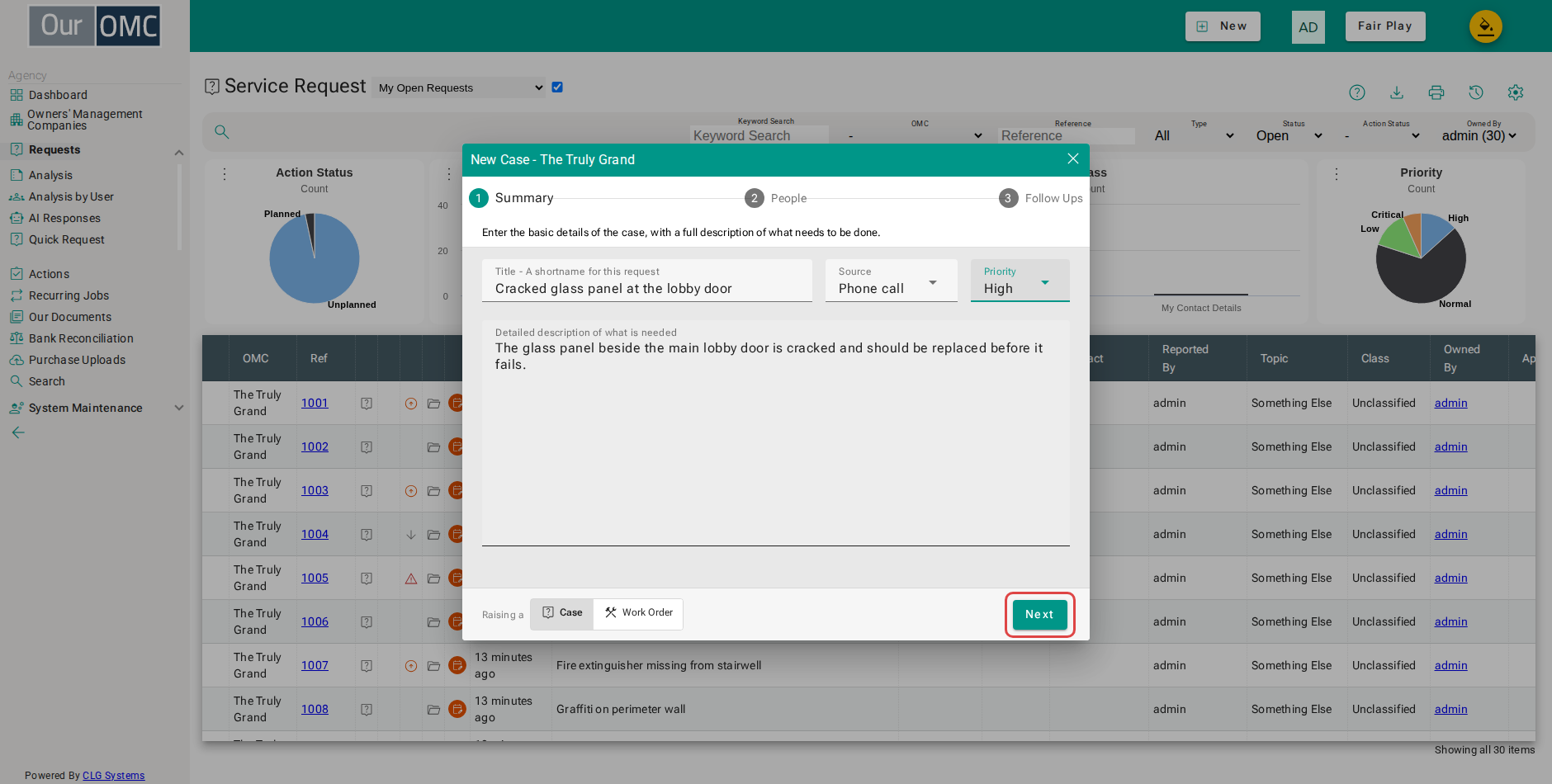1552x784 pixels.
Task: Open request reference link 1007
Action: [315, 665]
